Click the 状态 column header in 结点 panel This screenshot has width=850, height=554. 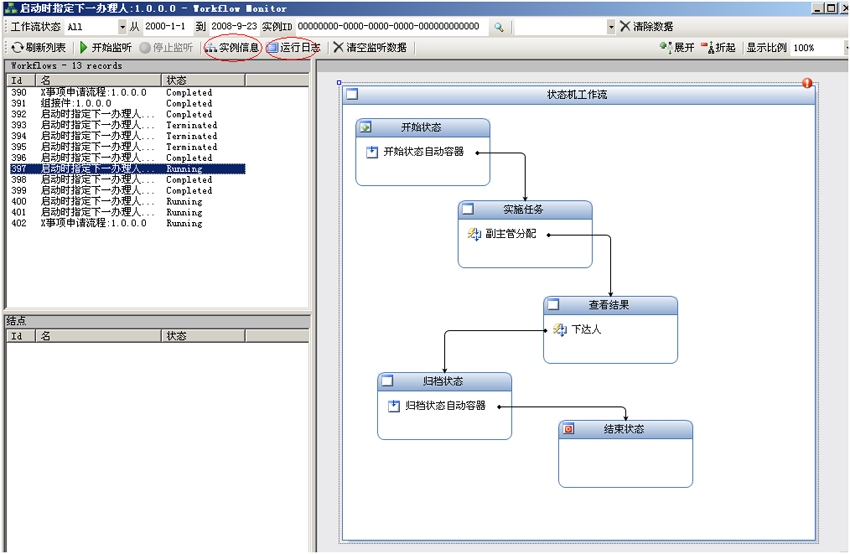click(204, 336)
